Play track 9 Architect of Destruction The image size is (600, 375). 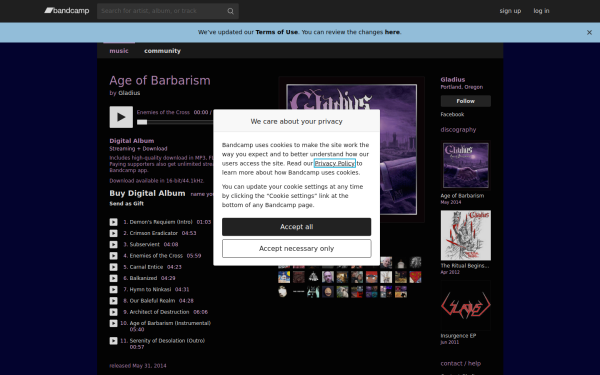114,312
